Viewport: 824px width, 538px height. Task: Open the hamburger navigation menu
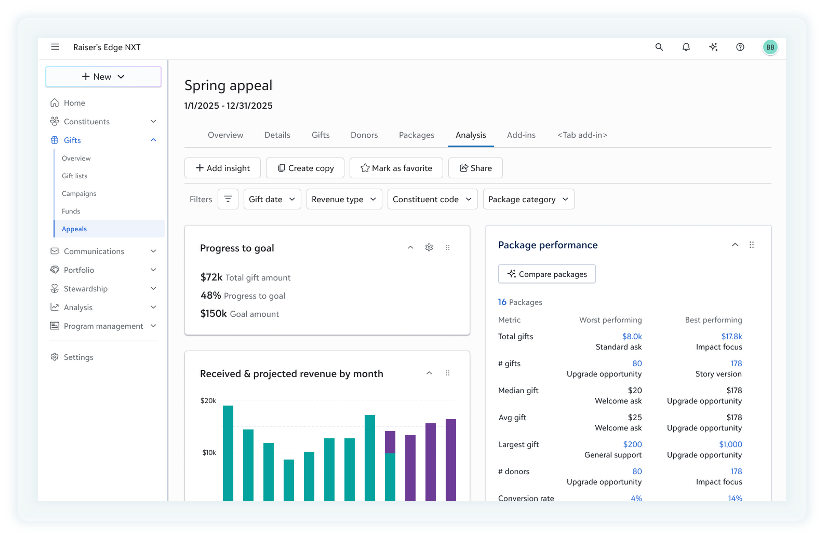tap(55, 47)
